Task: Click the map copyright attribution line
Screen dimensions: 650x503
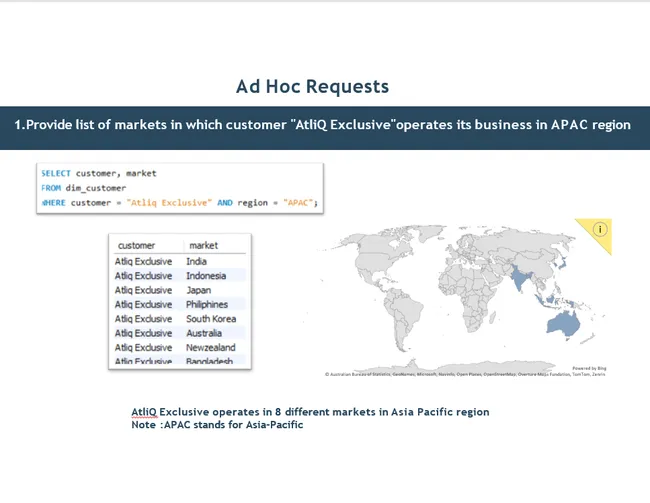Action: pyautogui.click(x=465, y=374)
